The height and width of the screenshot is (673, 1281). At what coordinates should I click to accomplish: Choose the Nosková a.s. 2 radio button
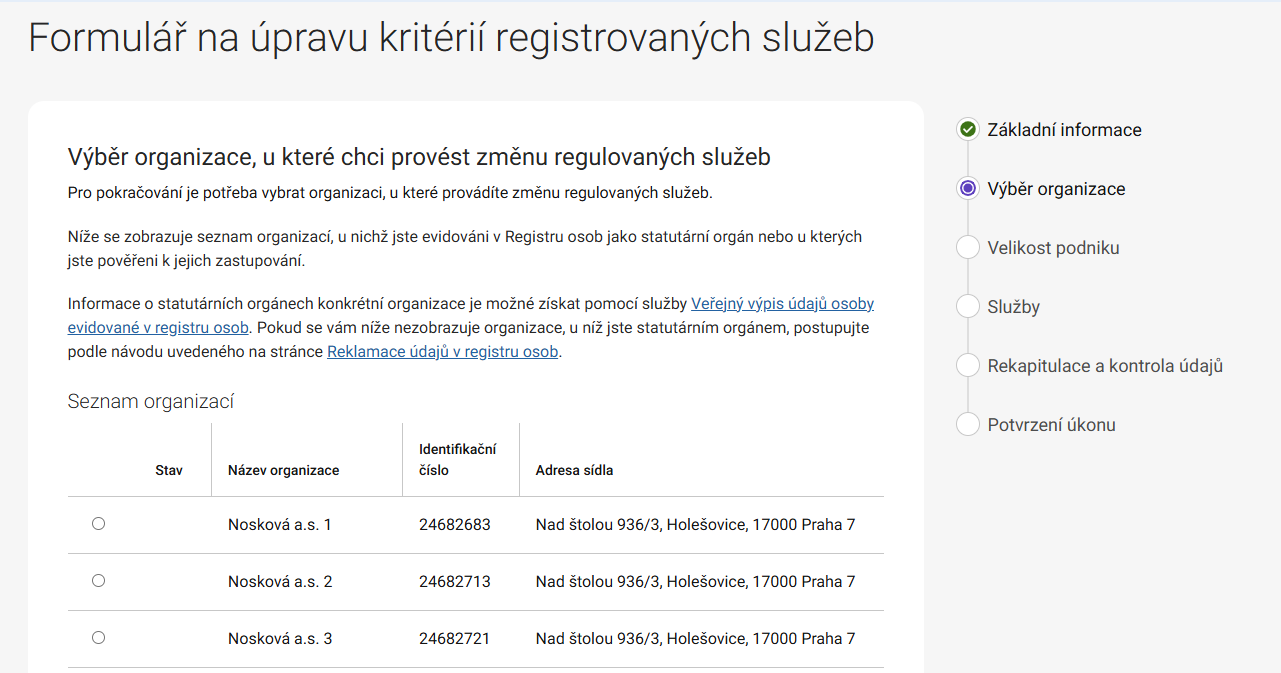click(x=98, y=580)
